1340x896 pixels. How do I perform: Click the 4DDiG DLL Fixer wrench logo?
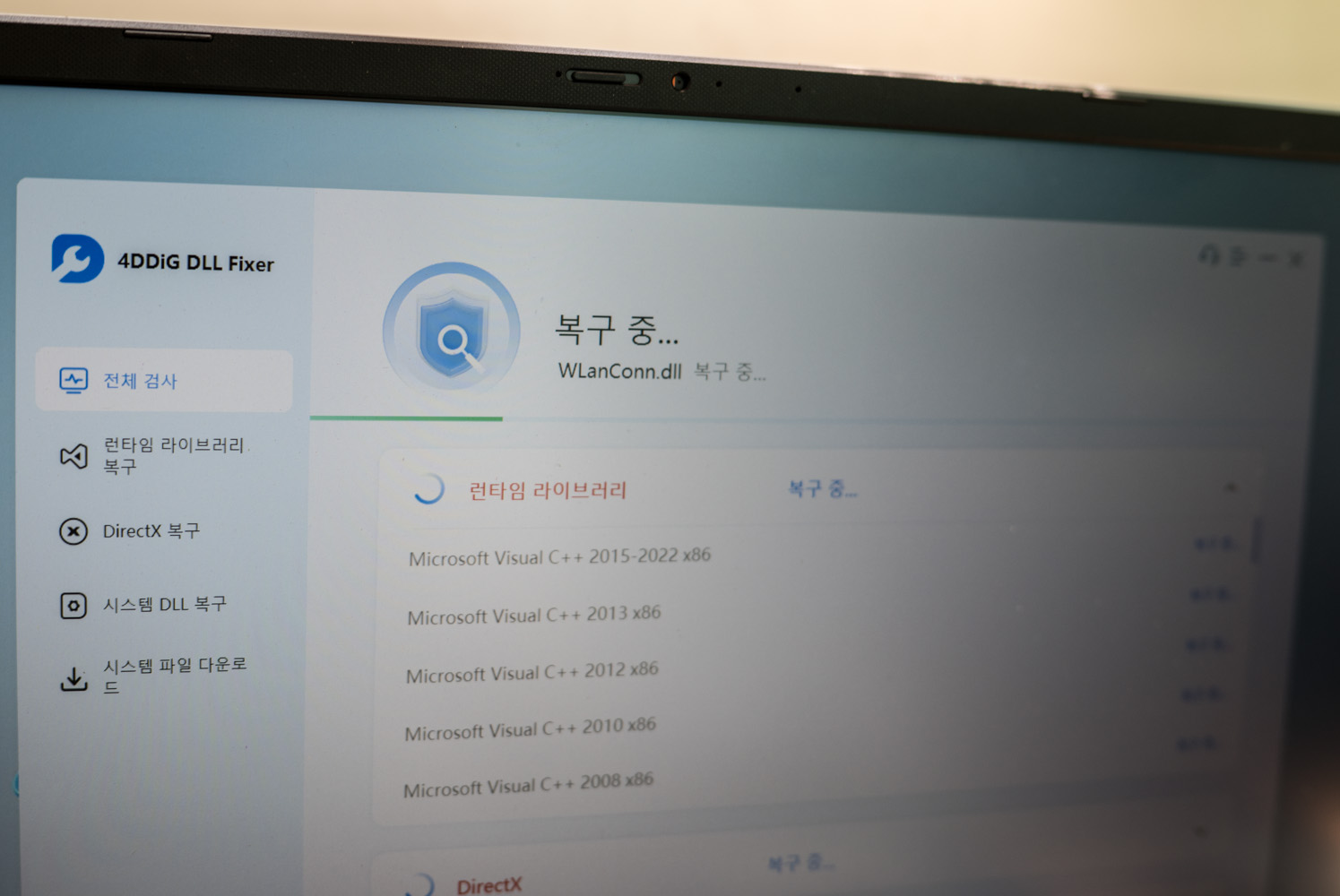click(x=77, y=259)
